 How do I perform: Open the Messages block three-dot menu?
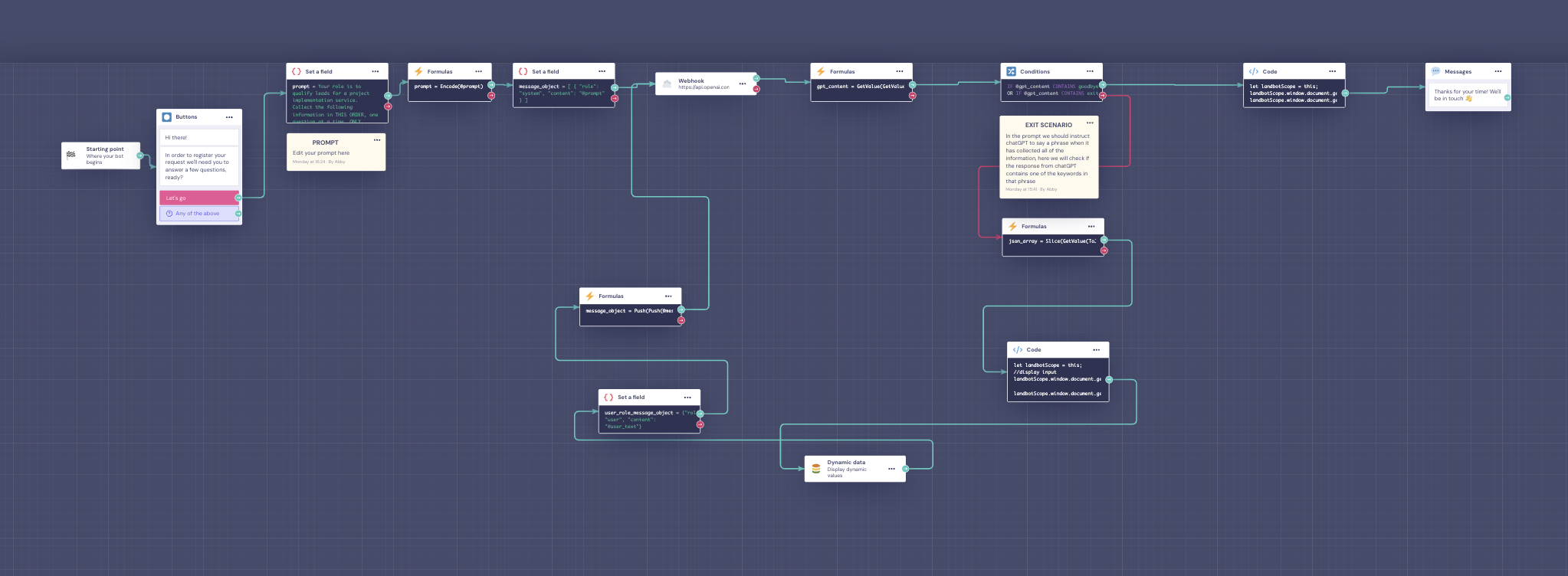(1498, 71)
